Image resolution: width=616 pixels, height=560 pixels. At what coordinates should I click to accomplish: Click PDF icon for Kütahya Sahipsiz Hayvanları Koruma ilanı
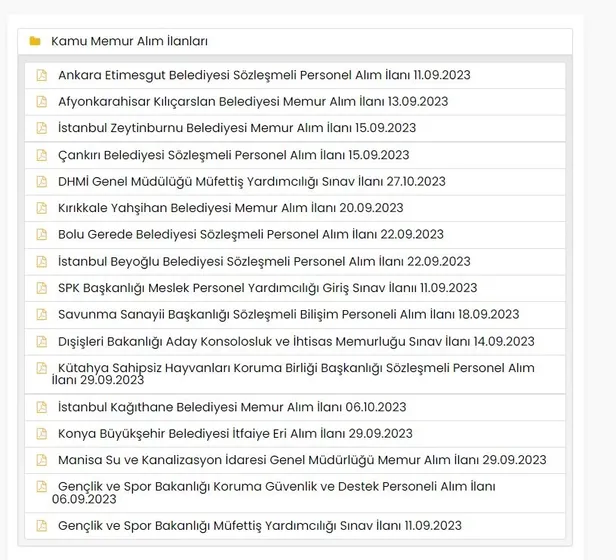(42, 368)
